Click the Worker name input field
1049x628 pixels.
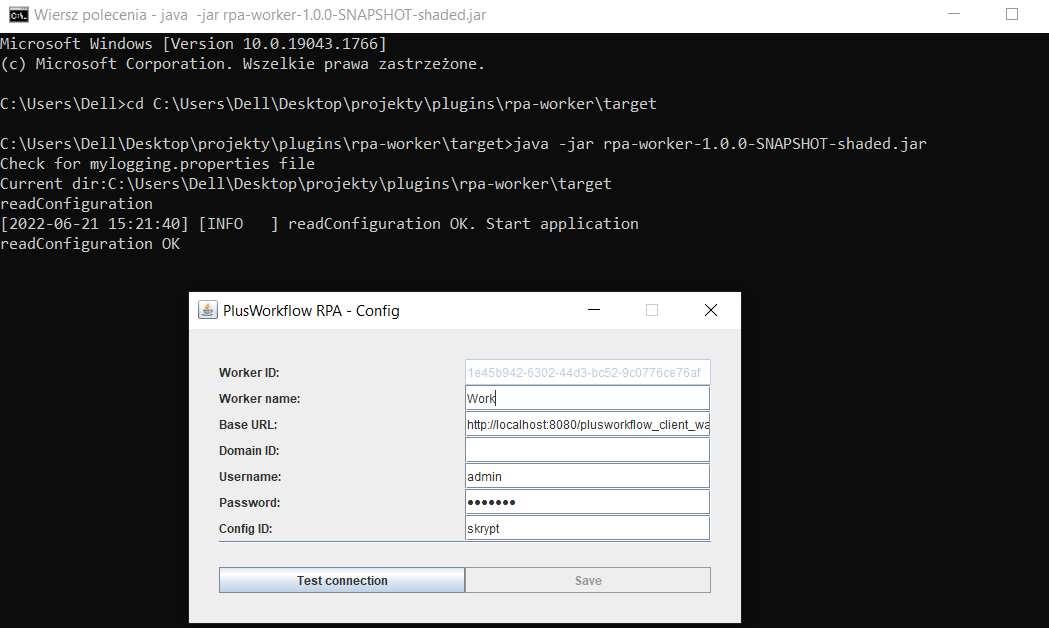tap(587, 398)
